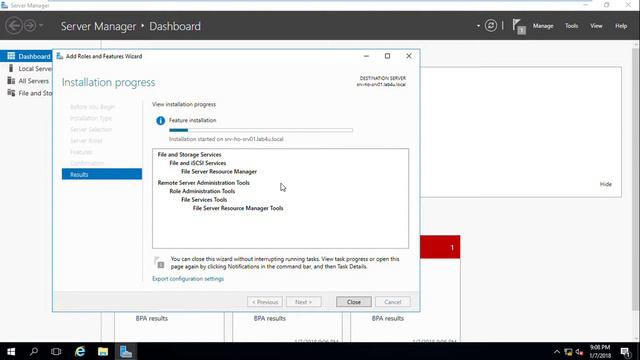The image size is (640, 360).
Task: Click the Feature installation info icon
Action: [160, 120]
